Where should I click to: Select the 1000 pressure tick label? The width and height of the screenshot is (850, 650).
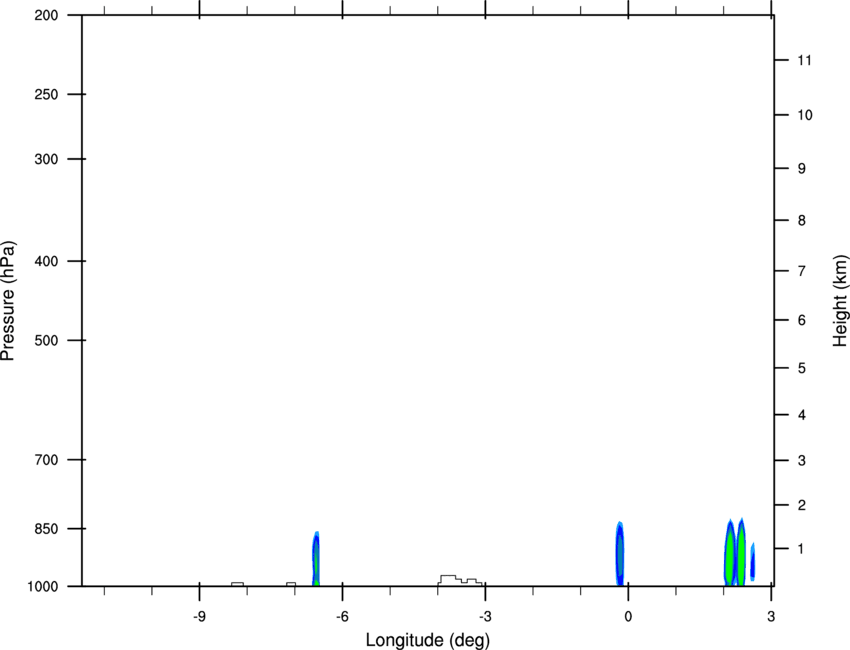point(42,587)
